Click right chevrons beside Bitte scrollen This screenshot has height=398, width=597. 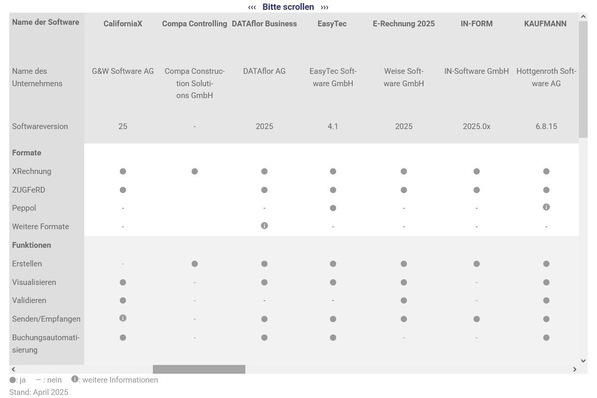tap(324, 7)
